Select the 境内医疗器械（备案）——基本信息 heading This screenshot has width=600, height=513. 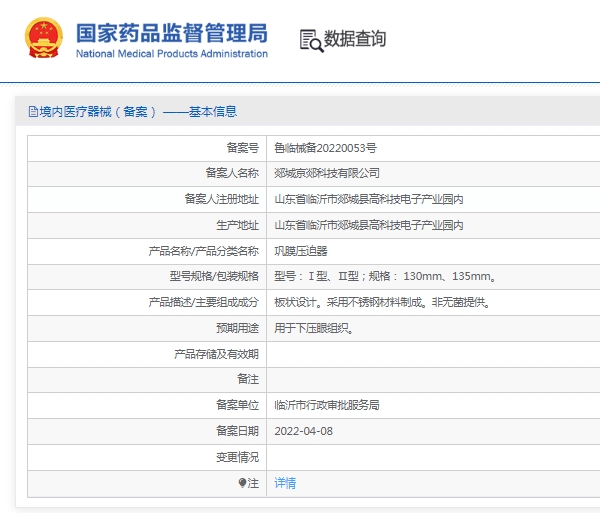(138, 112)
